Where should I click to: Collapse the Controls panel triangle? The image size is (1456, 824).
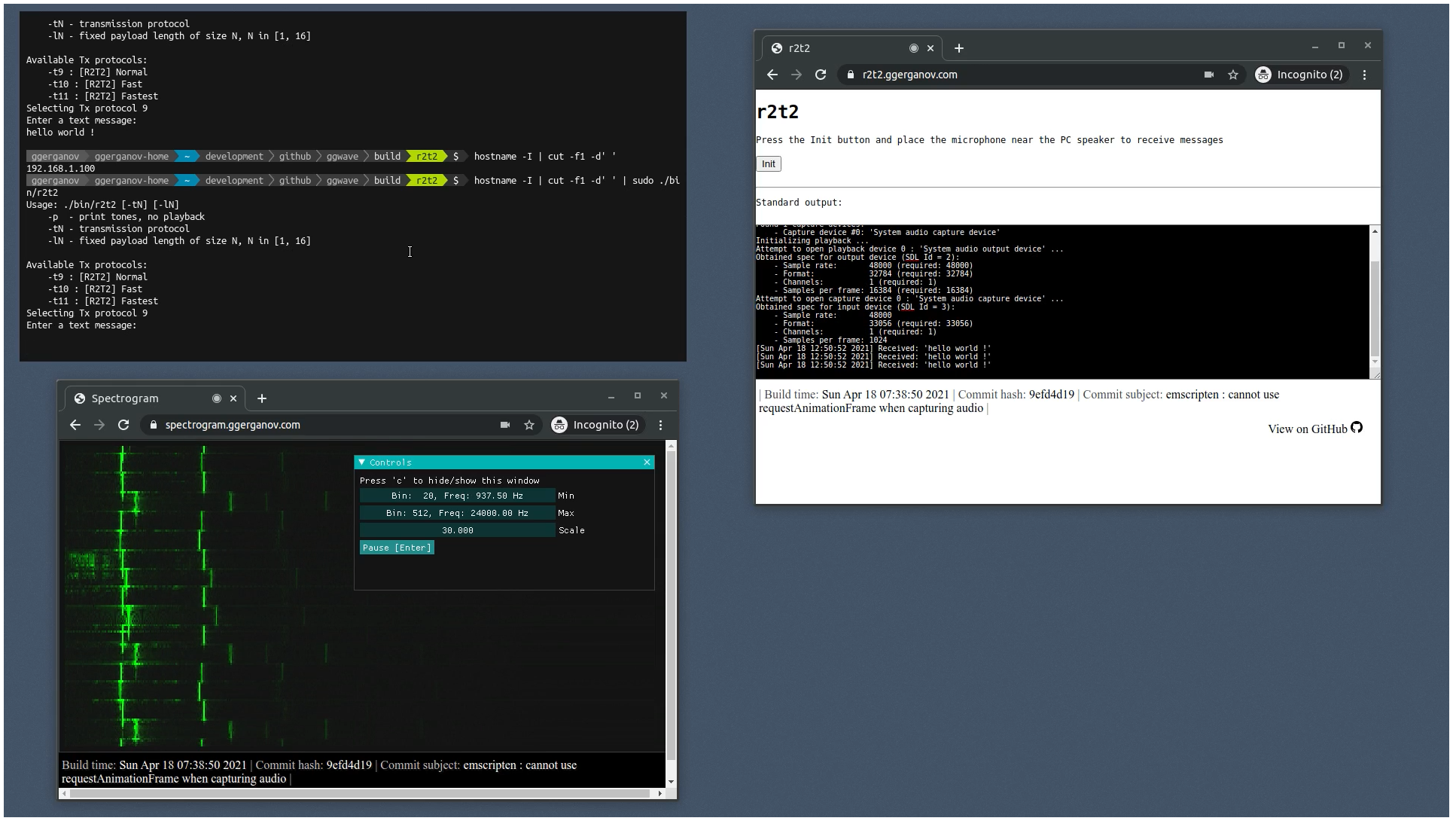click(362, 462)
